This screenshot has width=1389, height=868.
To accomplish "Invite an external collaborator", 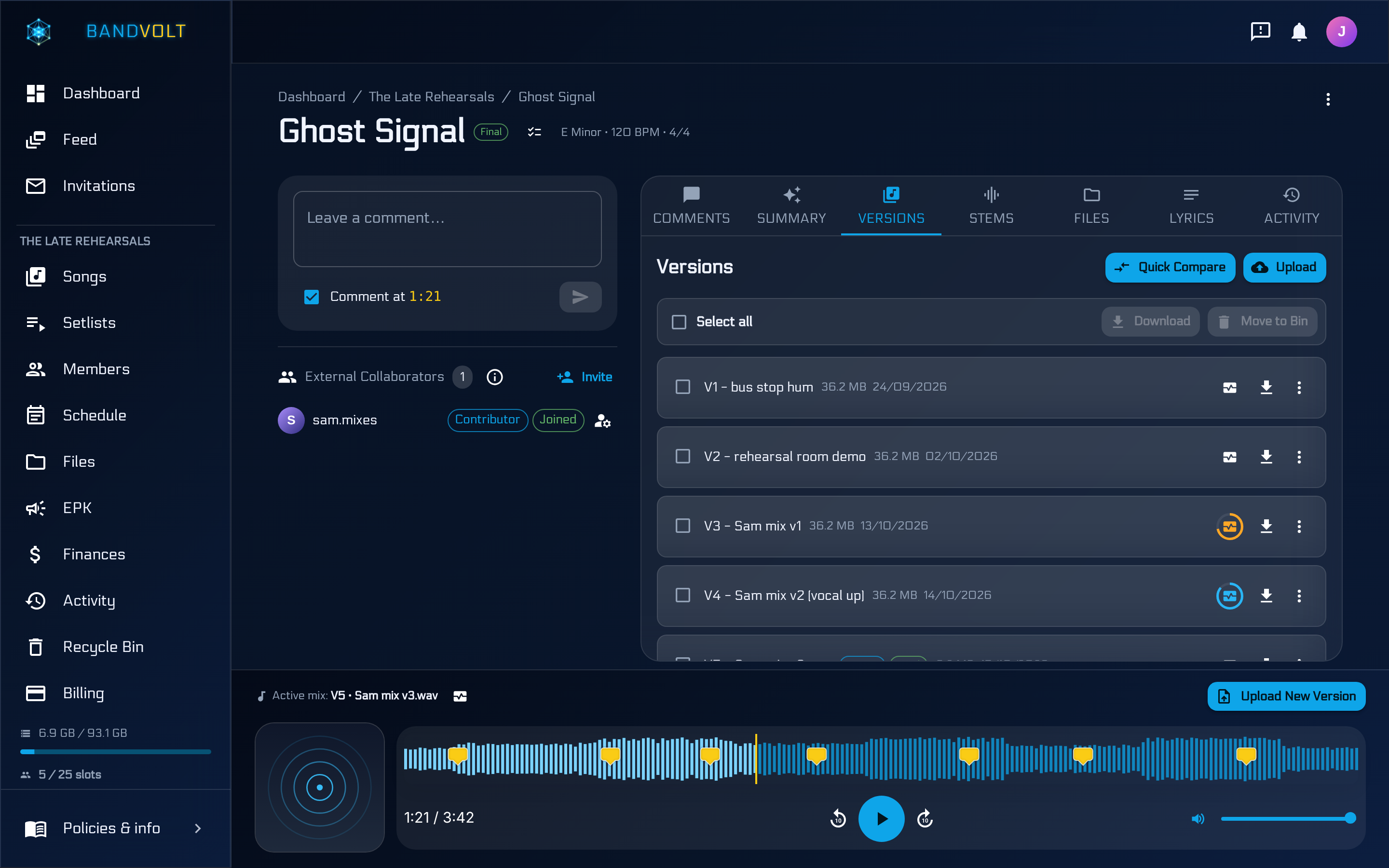I will (585, 377).
